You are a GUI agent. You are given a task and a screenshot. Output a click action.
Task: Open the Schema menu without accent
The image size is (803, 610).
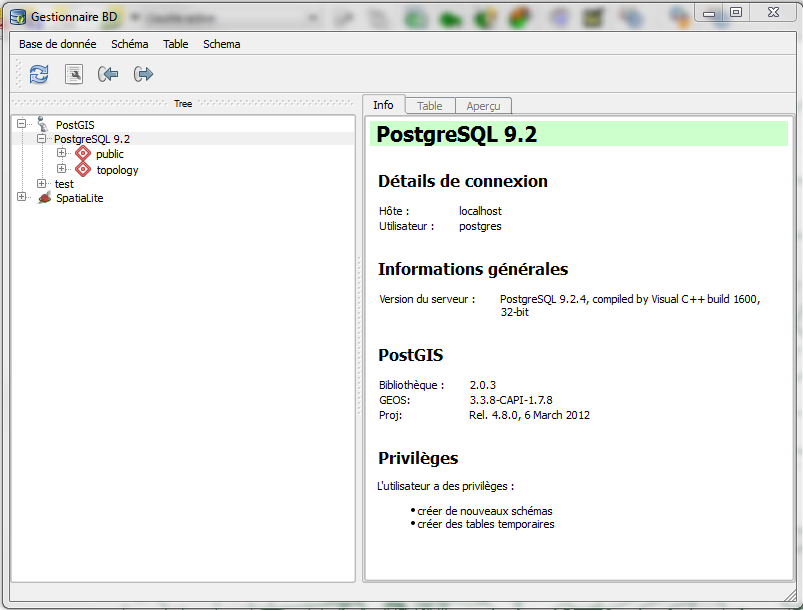point(222,44)
